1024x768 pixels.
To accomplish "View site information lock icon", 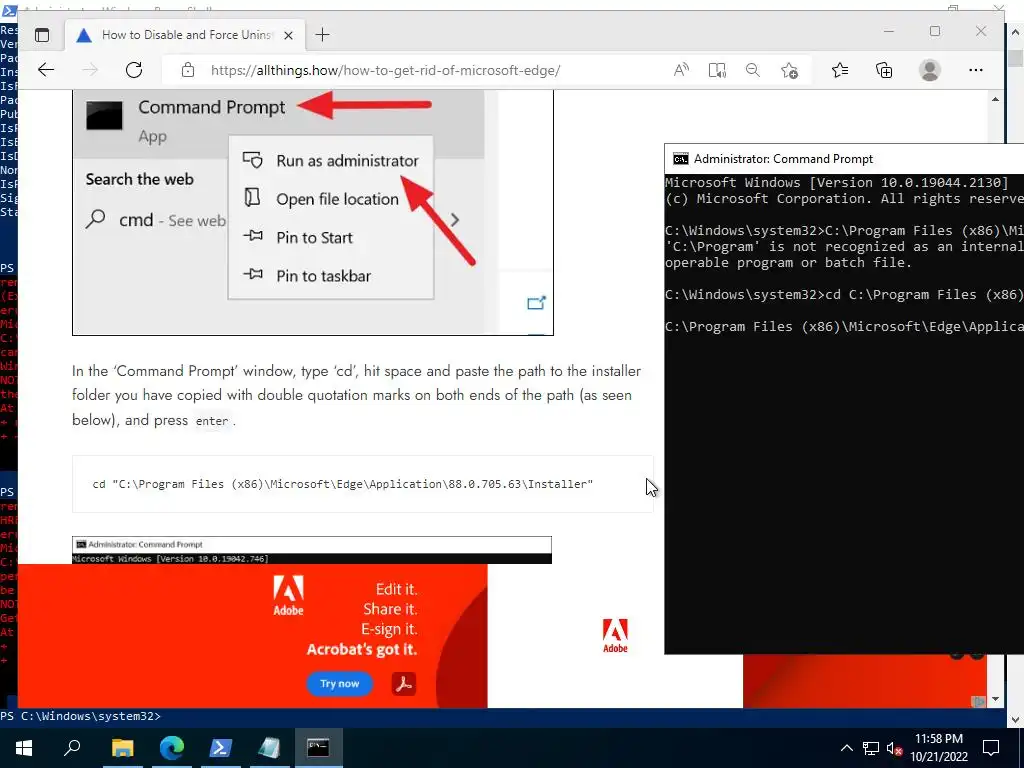I will pyautogui.click(x=188, y=70).
